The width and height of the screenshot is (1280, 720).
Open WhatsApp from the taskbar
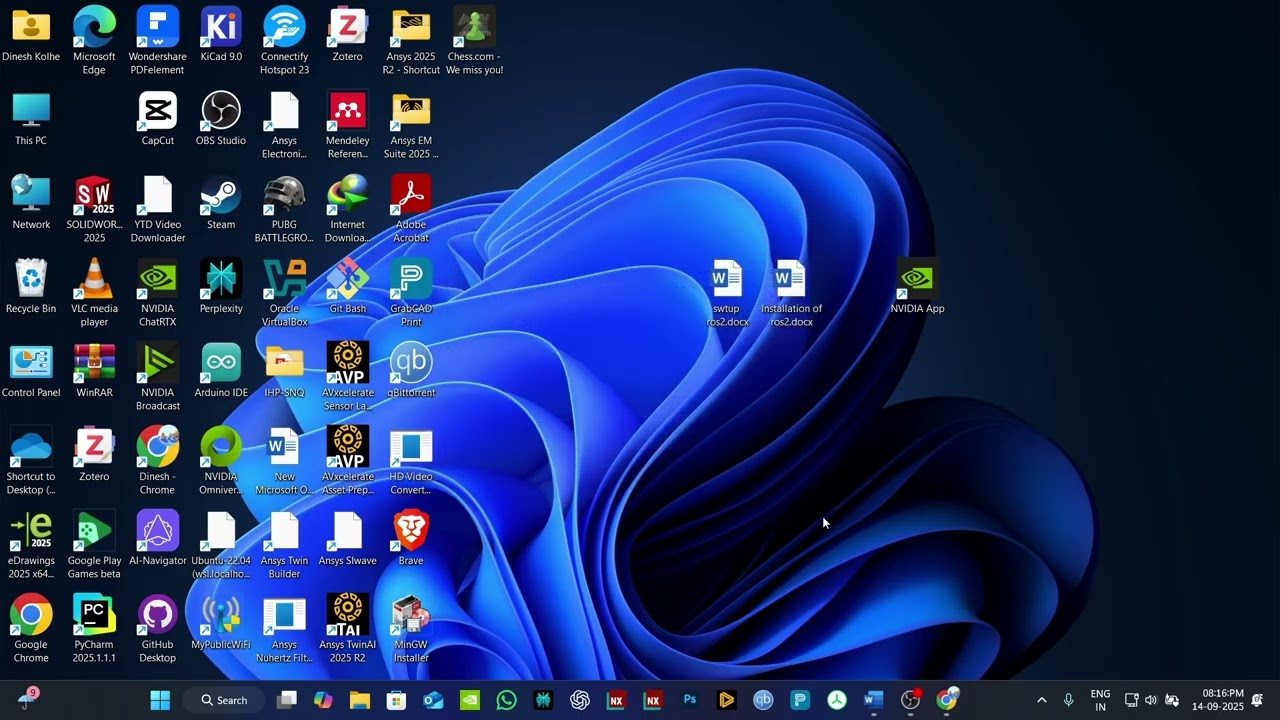[x=506, y=700]
